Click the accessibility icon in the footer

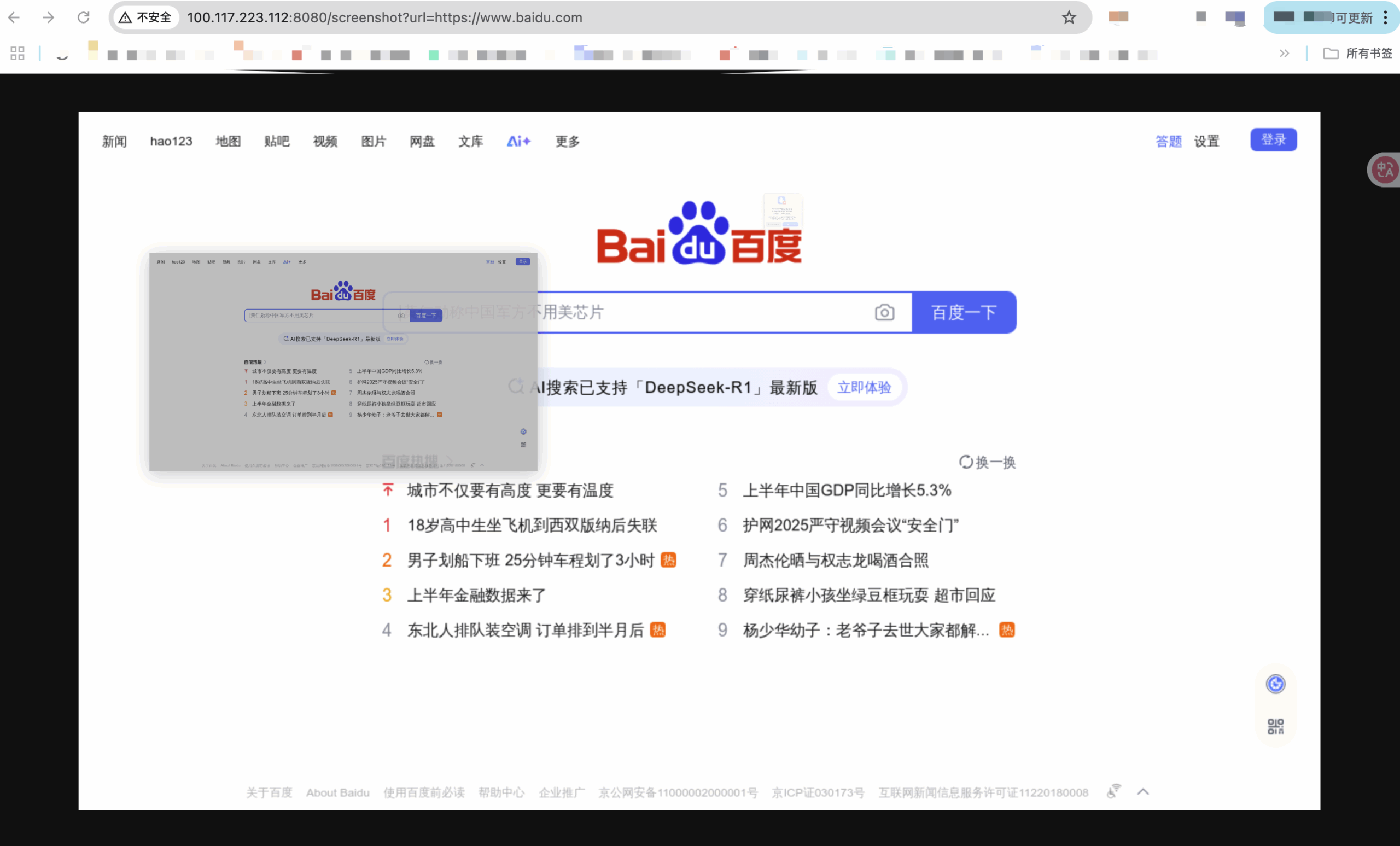click(x=1113, y=791)
